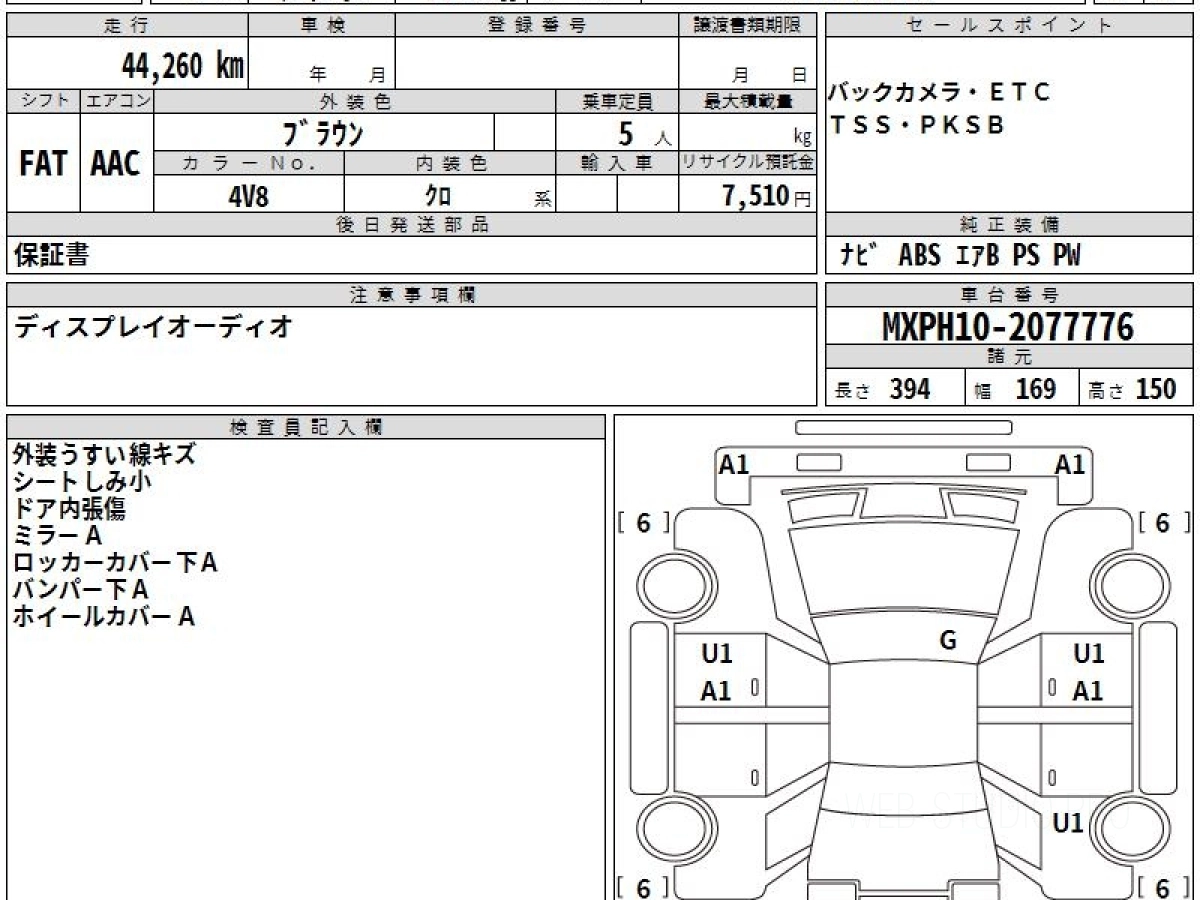Select the 保証書 entry
Viewport: 1200px width, 900px height.
click(51, 255)
